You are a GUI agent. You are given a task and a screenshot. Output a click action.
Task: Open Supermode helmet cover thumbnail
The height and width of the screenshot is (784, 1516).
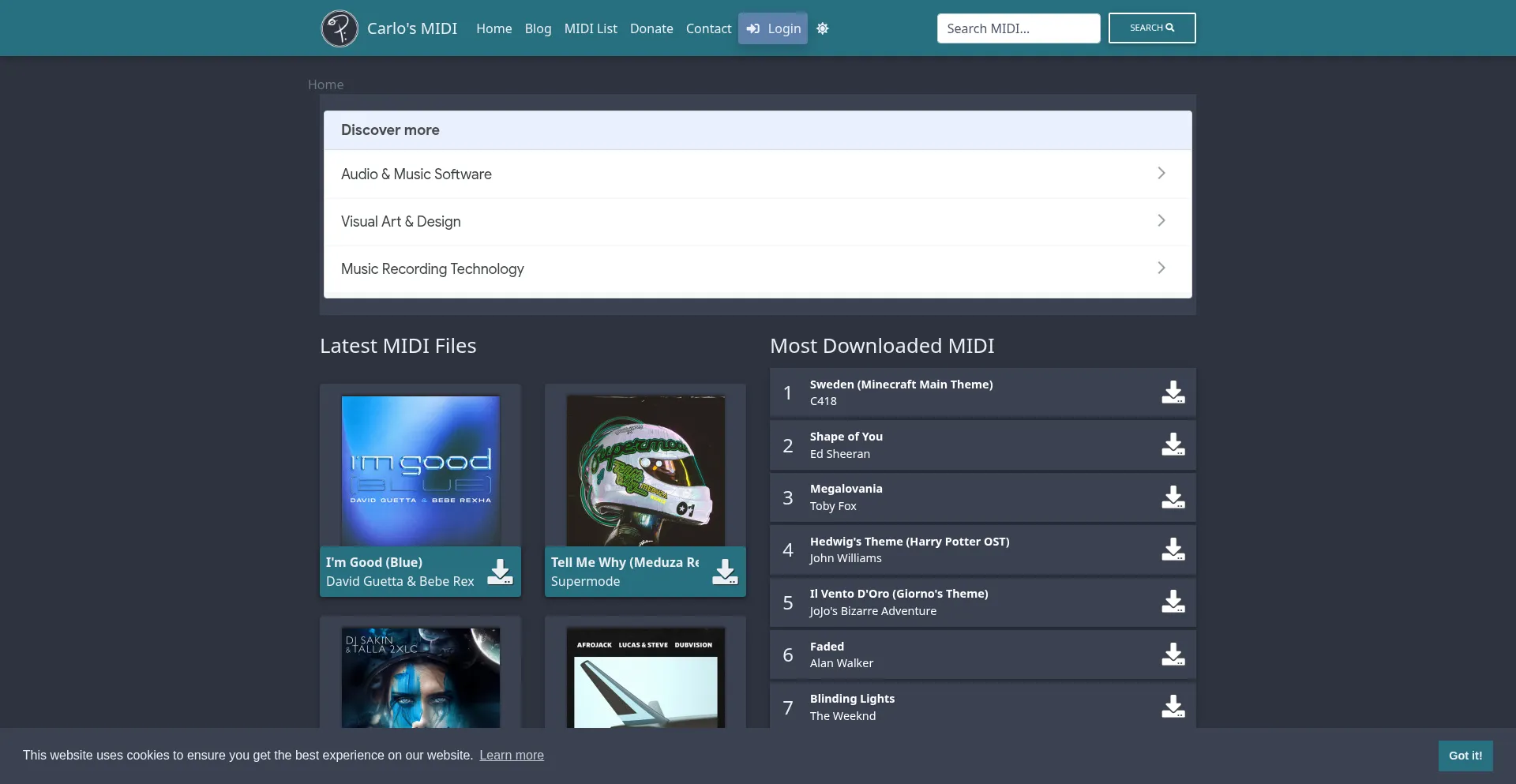point(646,471)
